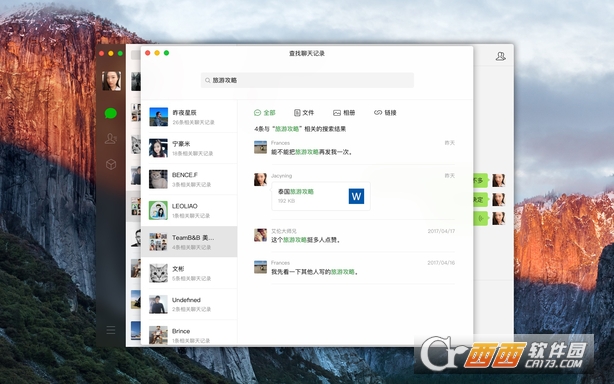This screenshot has height=384, width=614.
Task: Click the avatar beside the voice message
Action: point(498,218)
